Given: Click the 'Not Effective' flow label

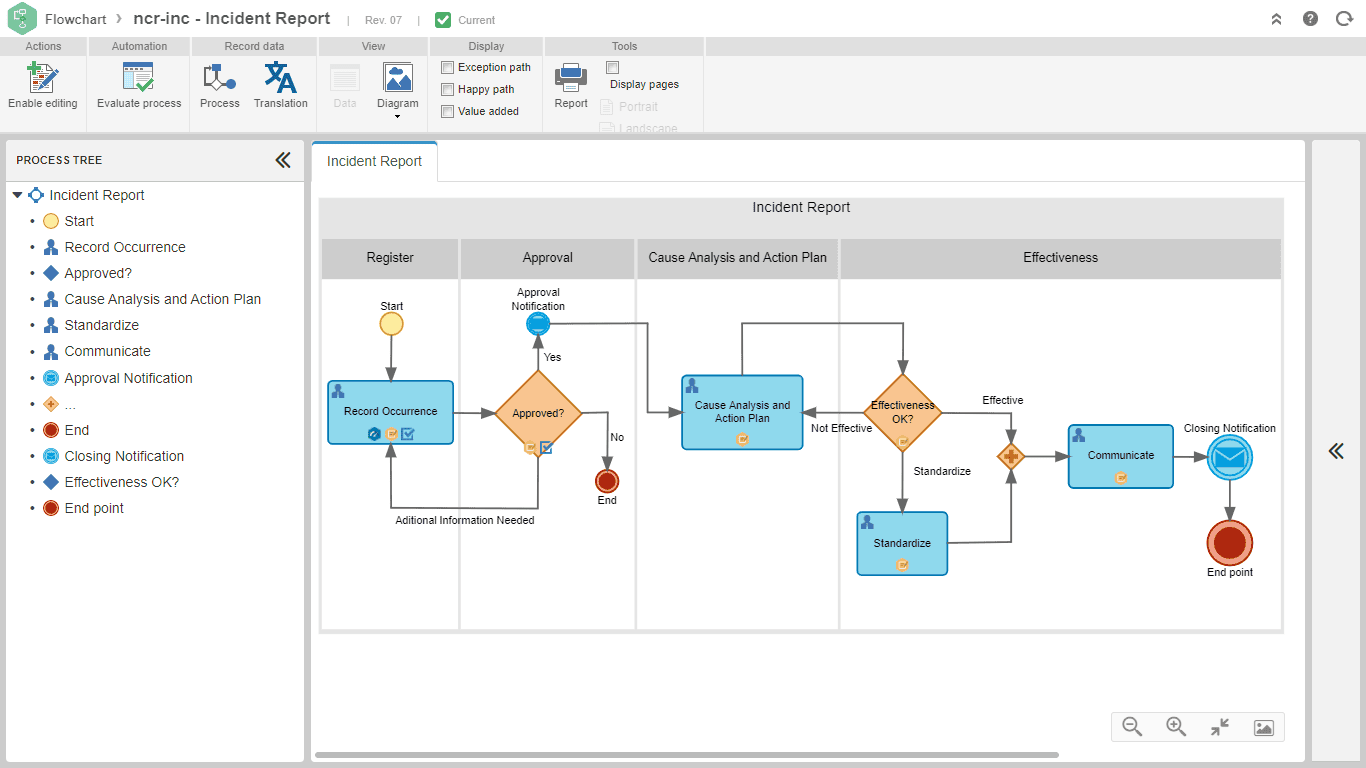Looking at the screenshot, I should [x=842, y=428].
